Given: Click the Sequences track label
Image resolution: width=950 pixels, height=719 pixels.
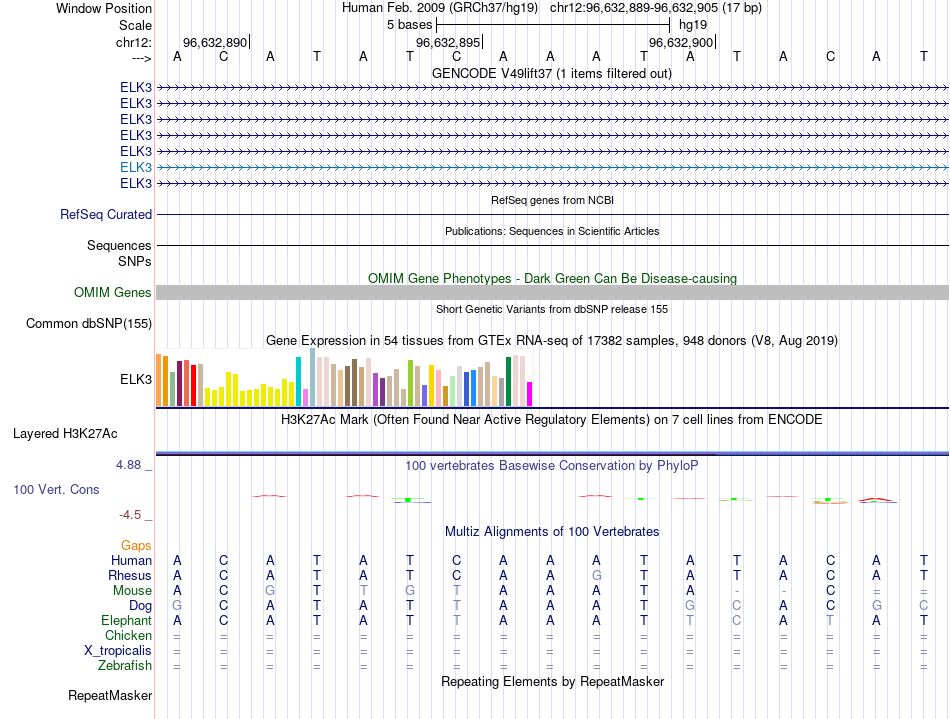Looking at the screenshot, I should point(119,245).
